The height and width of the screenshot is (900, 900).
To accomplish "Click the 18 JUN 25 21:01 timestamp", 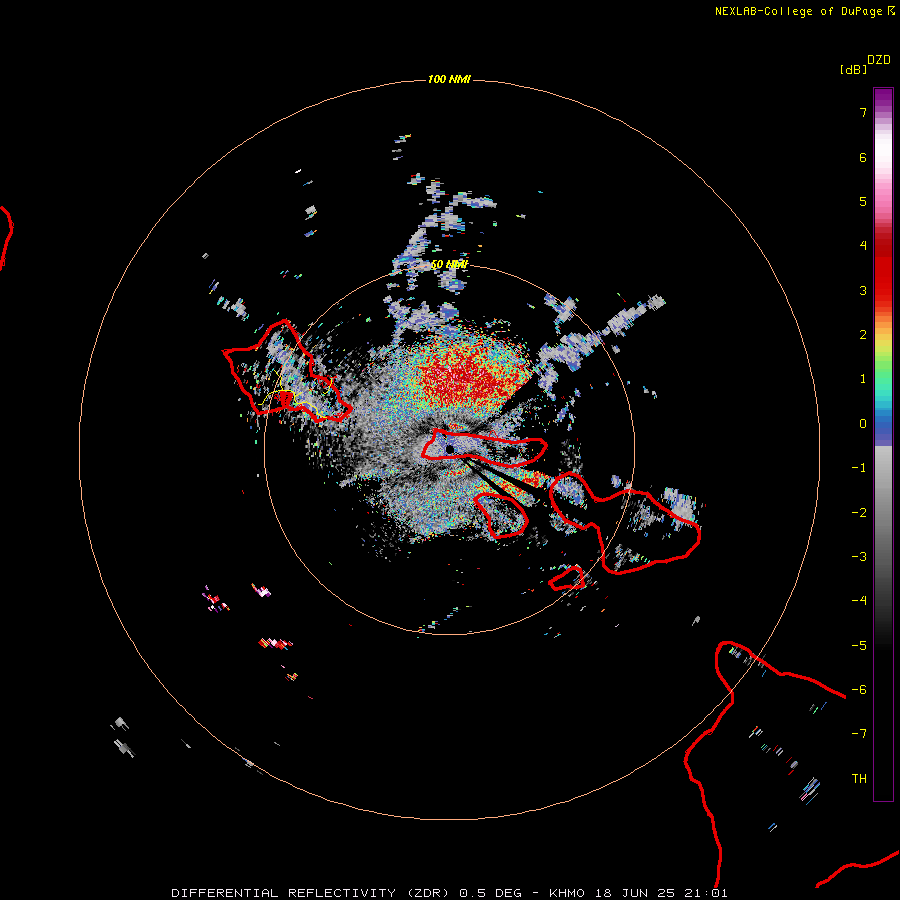I will [661, 893].
